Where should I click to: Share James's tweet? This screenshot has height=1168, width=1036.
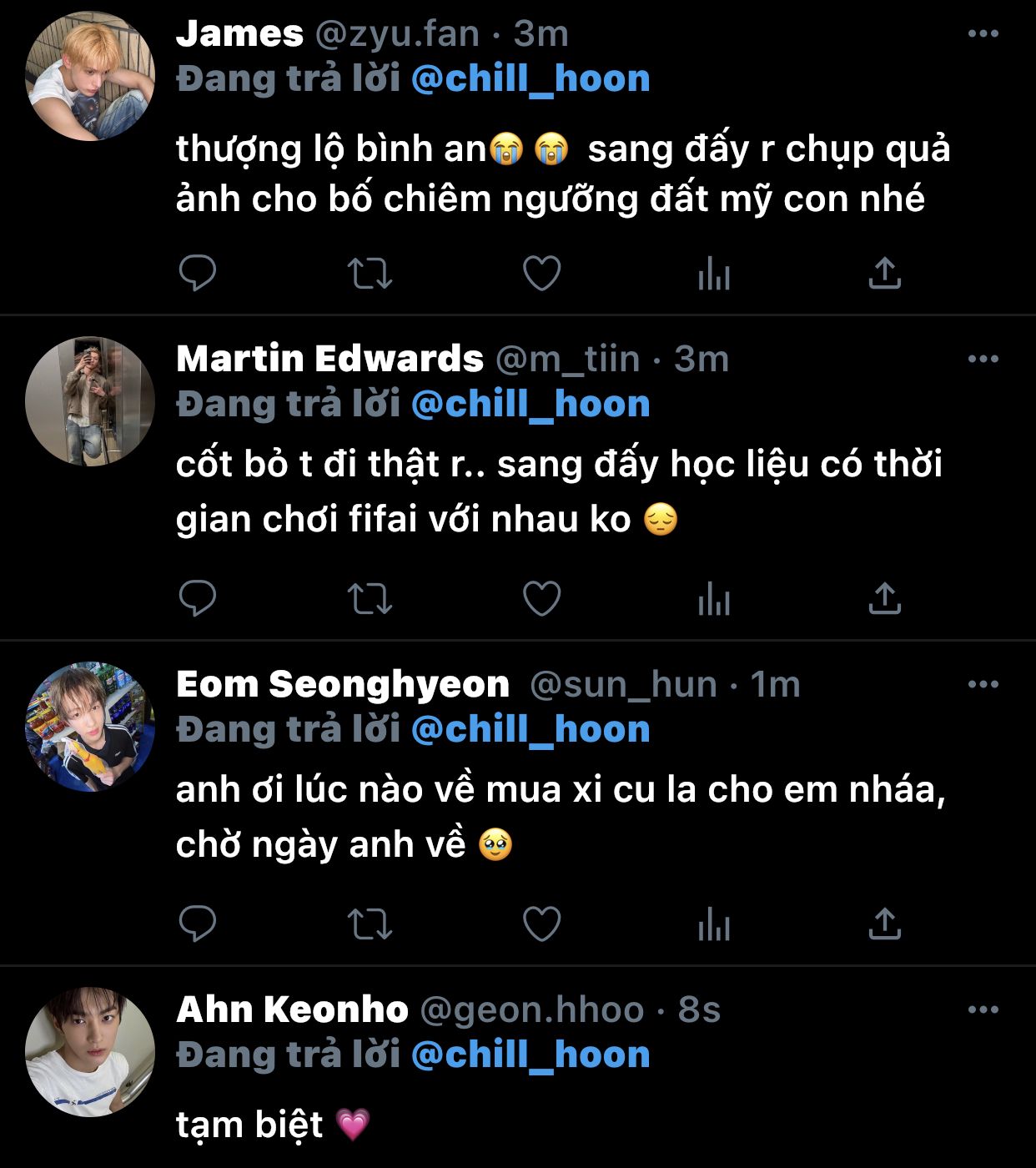pos(884,273)
